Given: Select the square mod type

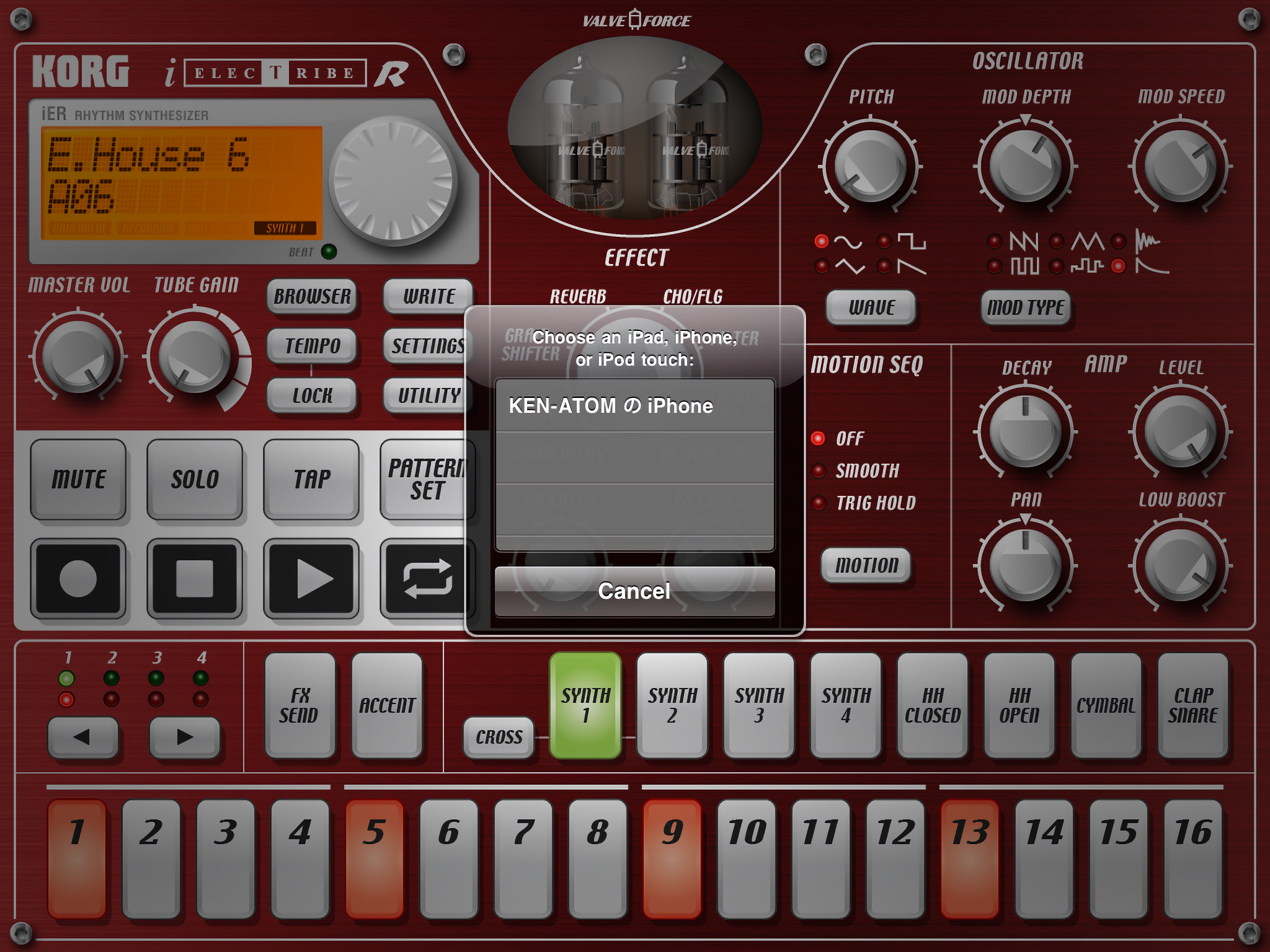Looking at the screenshot, I should 994,267.
